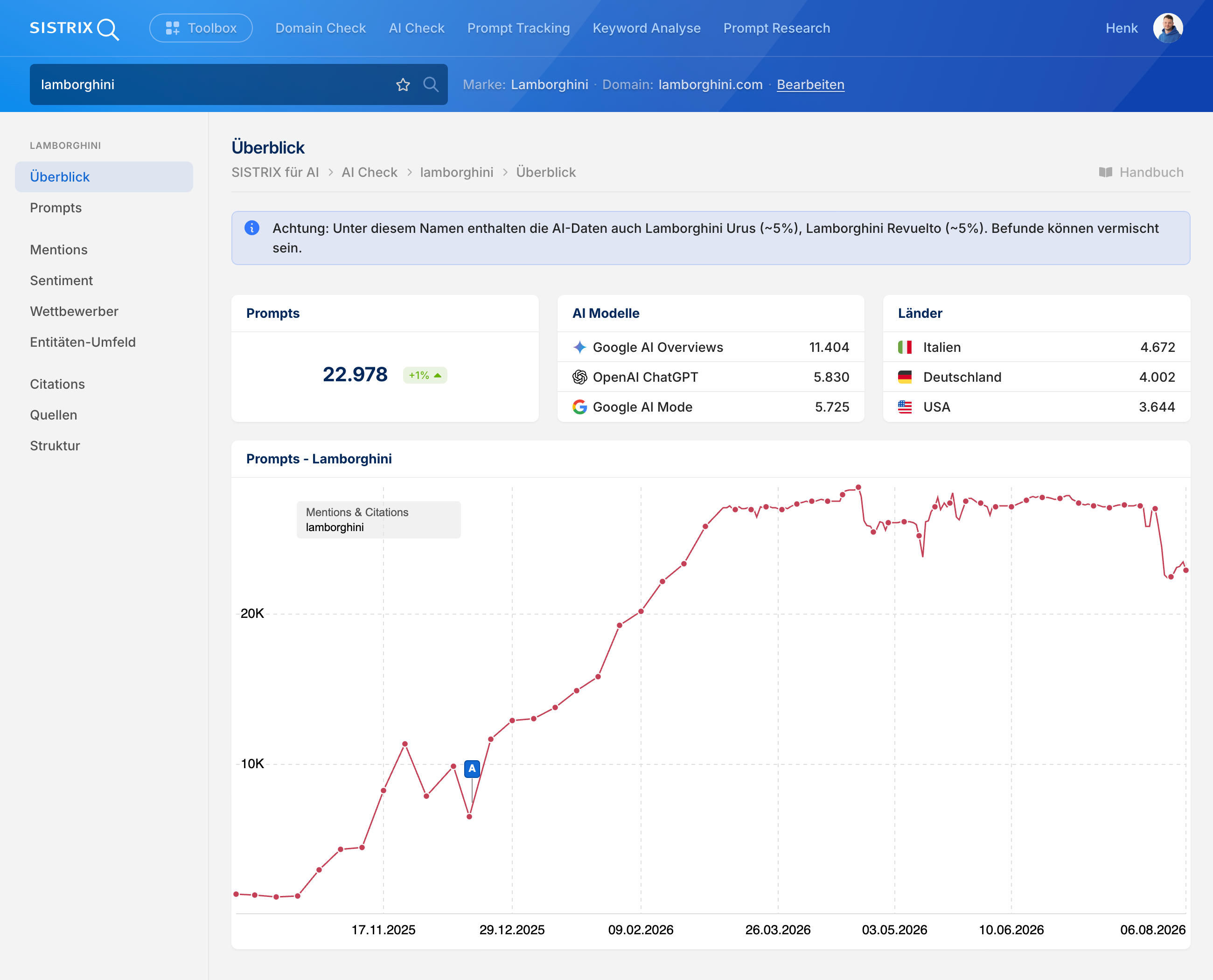Viewport: 1213px width, 980px height.
Task: Click the 20K y-axis label
Action: click(x=252, y=614)
